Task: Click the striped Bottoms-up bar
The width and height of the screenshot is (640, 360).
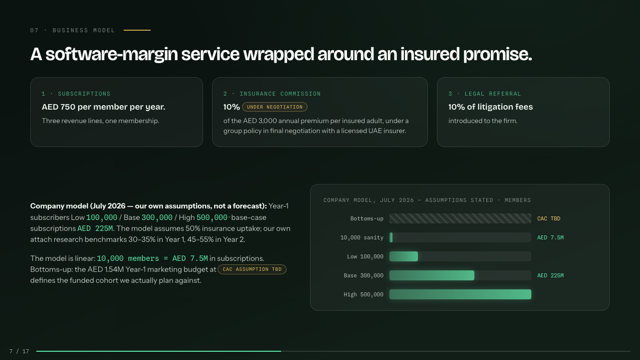Action: click(x=460, y=218)
